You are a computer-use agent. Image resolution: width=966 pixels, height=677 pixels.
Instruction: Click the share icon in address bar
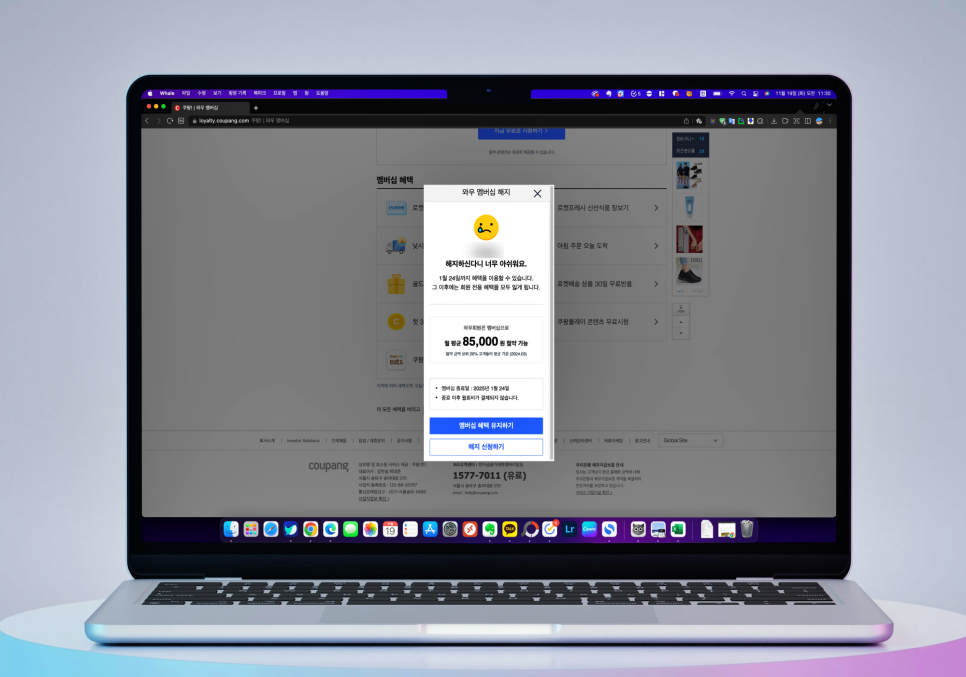click(x=686, y=121)
